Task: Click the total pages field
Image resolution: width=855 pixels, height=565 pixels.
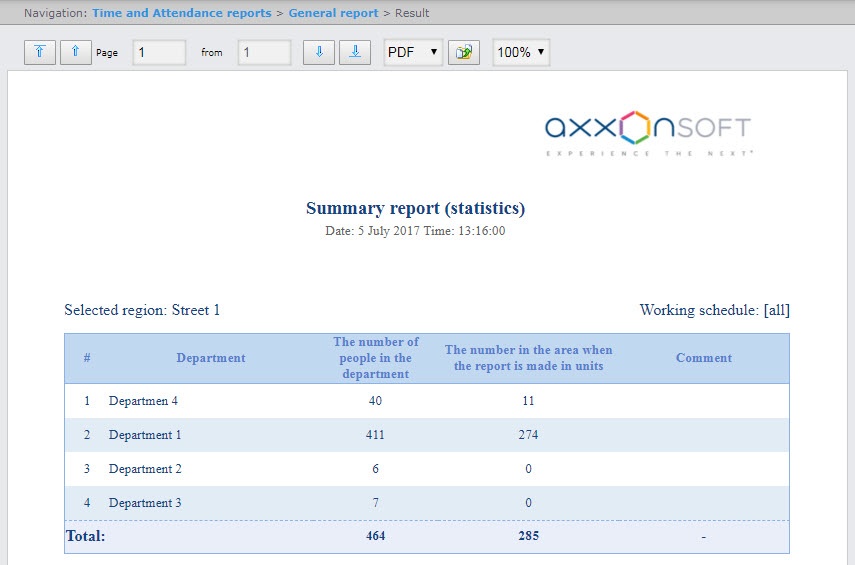Action: 264,52
